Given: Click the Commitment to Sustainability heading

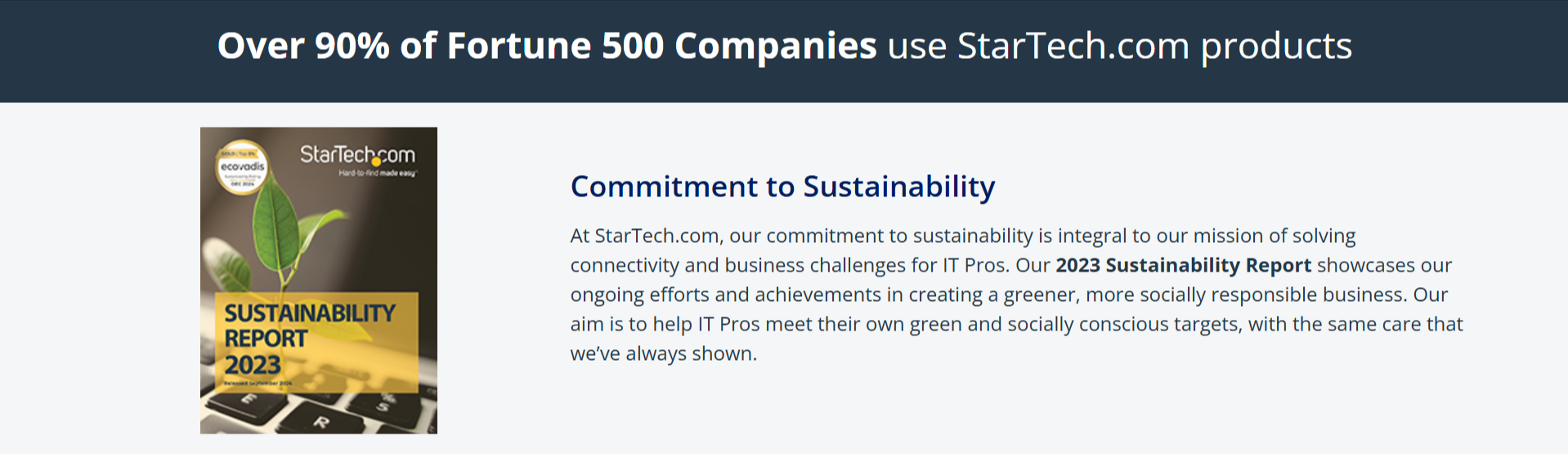Looking at the screenshot, I should click(x=782, y=187).
